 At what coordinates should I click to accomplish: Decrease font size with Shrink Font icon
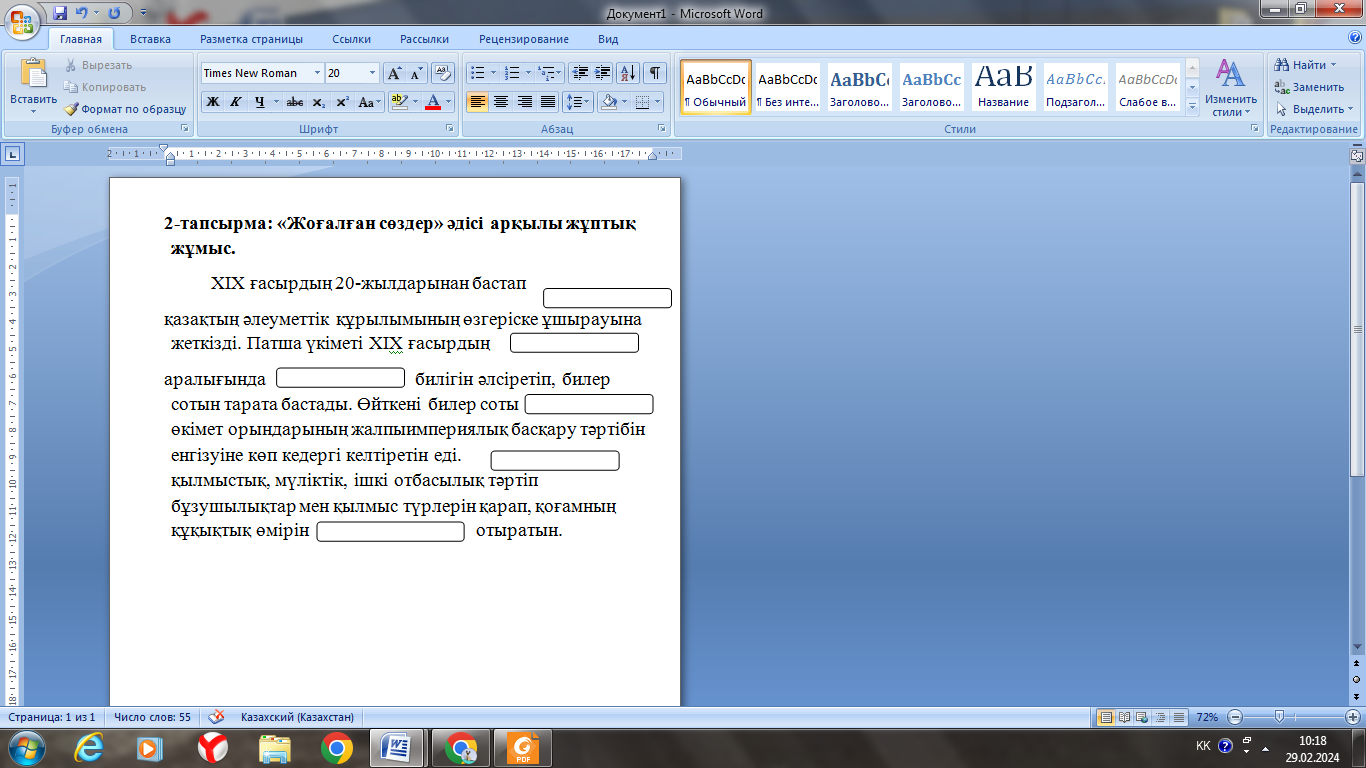[x=416, y=73]
